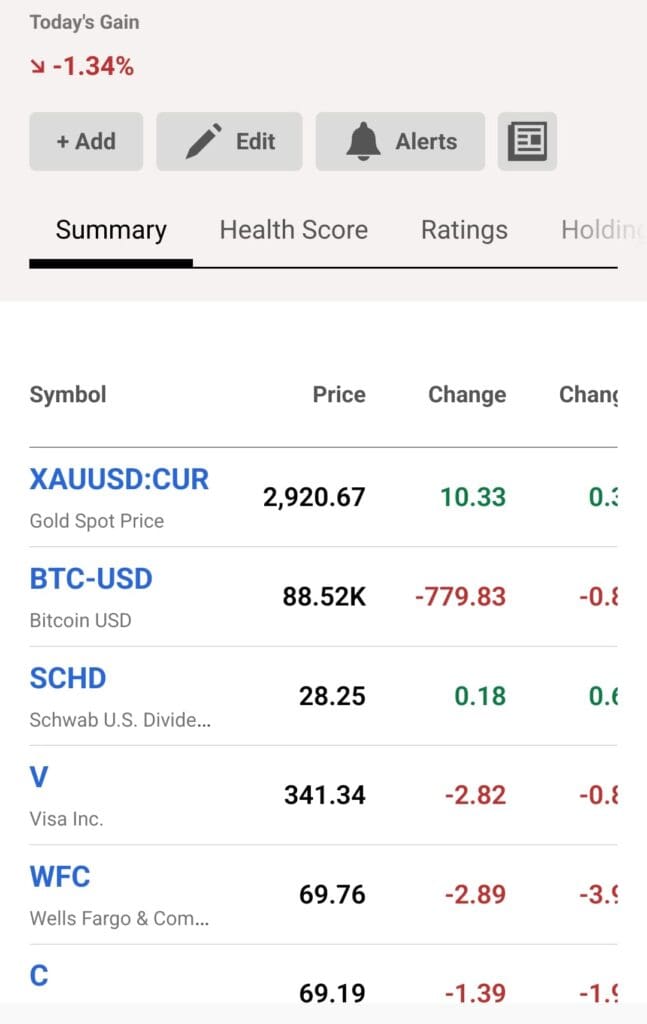
Task: Sort by the Symbol column header
Action: pos(67,394)
